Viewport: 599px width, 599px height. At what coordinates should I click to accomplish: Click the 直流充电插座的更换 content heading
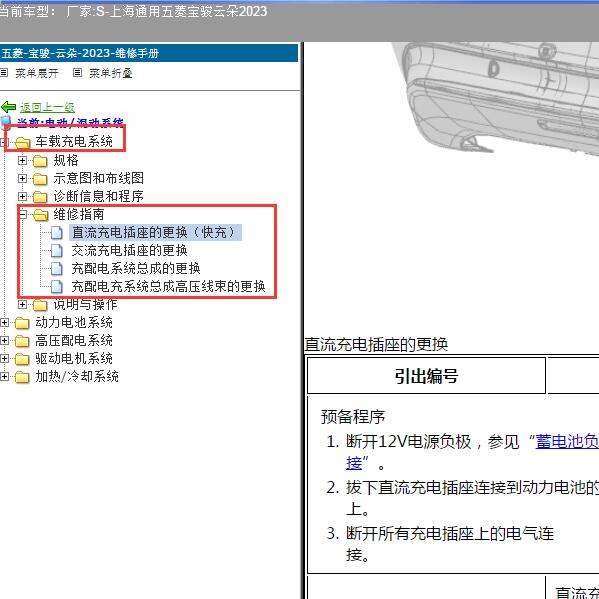click(376, 345)
